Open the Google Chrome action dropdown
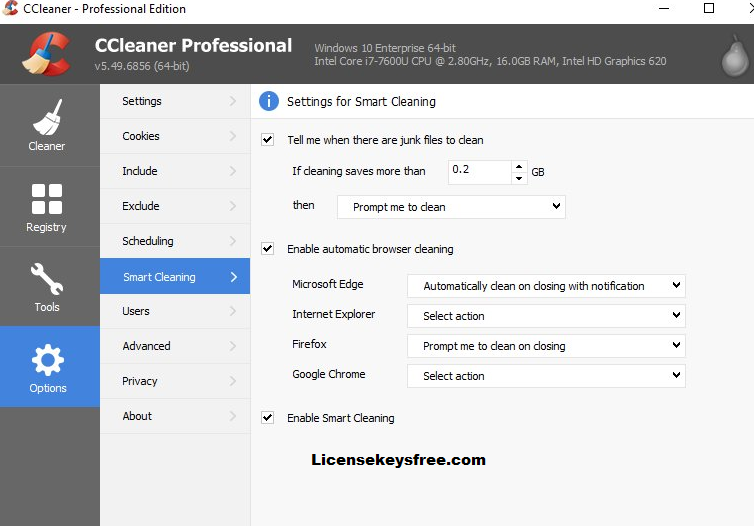Screen dimensions: 754x526 (546, 376)
